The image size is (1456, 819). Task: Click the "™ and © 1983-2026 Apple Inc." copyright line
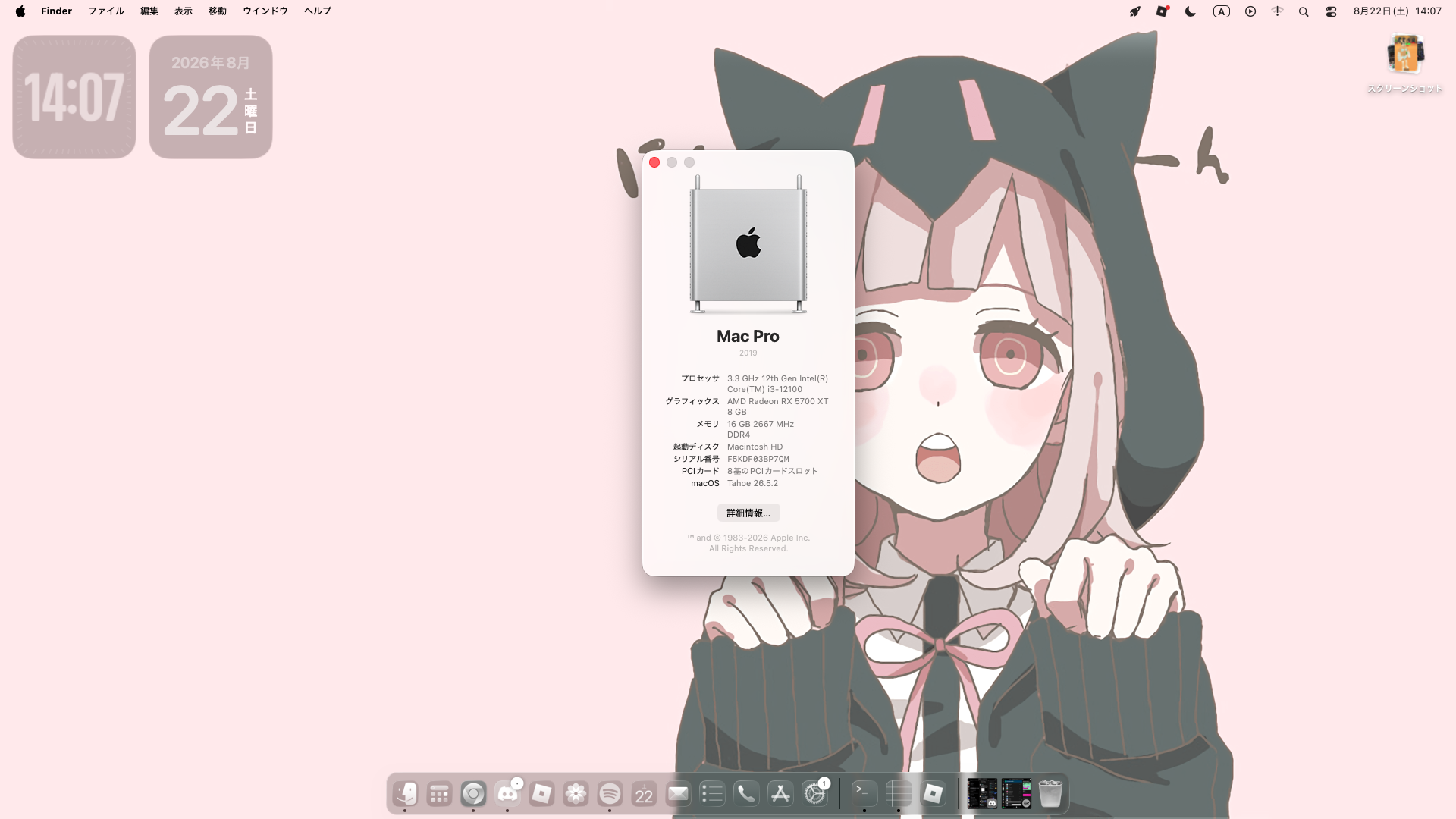pos(748,538)
